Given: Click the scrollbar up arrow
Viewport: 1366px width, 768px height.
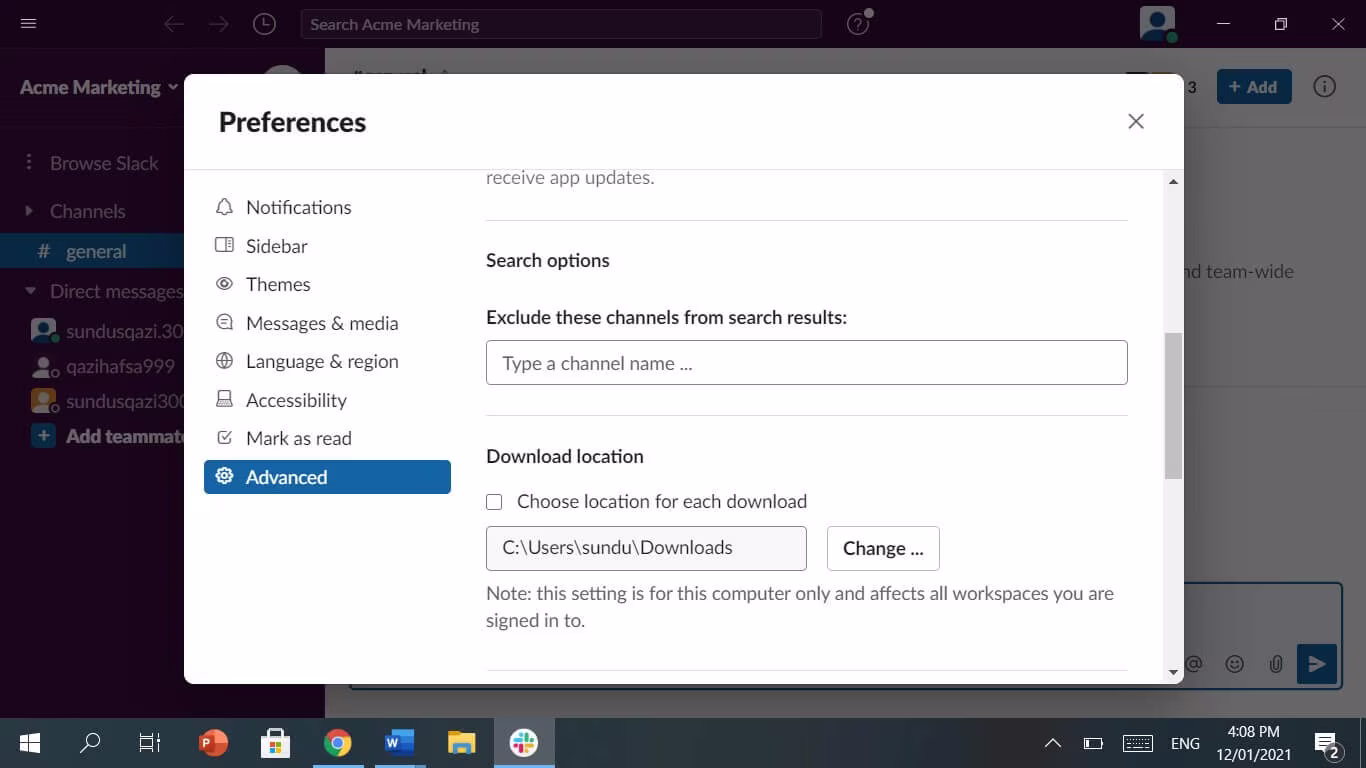Looking at the screenshot, I should (x=1174, y=181).
